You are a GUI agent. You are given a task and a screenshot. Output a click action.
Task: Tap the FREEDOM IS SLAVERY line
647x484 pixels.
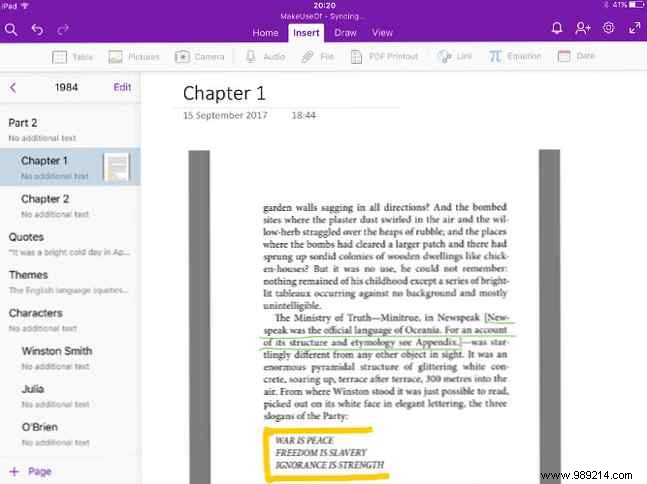click(321, 453)
